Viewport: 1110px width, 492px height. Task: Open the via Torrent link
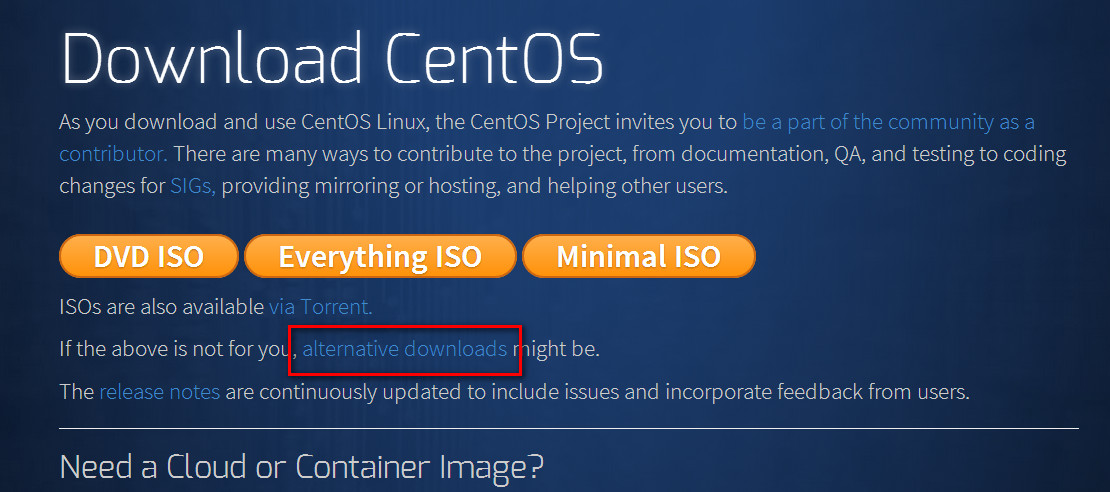pos(321,307)
